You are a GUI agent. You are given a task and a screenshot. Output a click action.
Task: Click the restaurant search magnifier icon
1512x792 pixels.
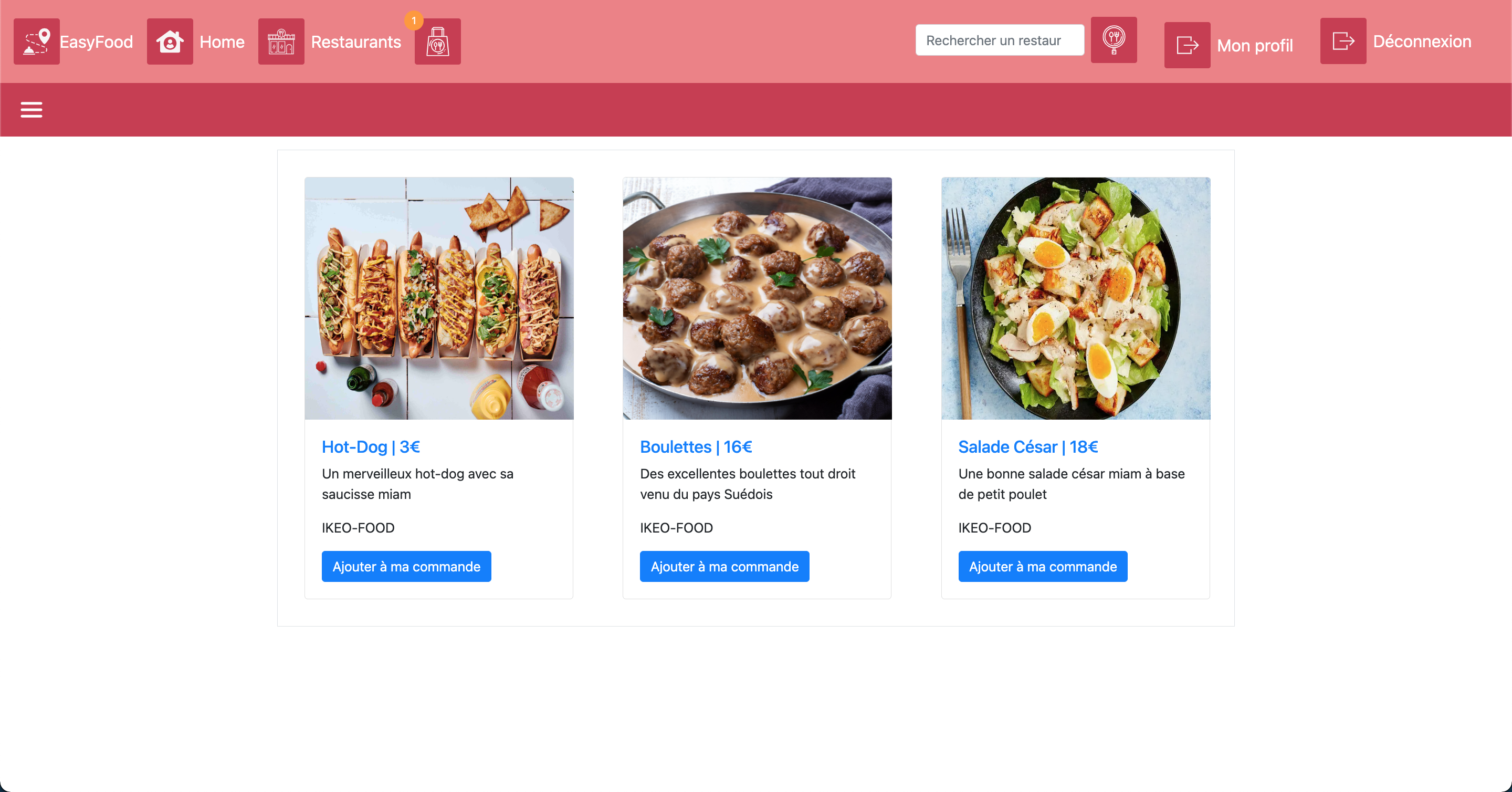tap(1114, 40)
